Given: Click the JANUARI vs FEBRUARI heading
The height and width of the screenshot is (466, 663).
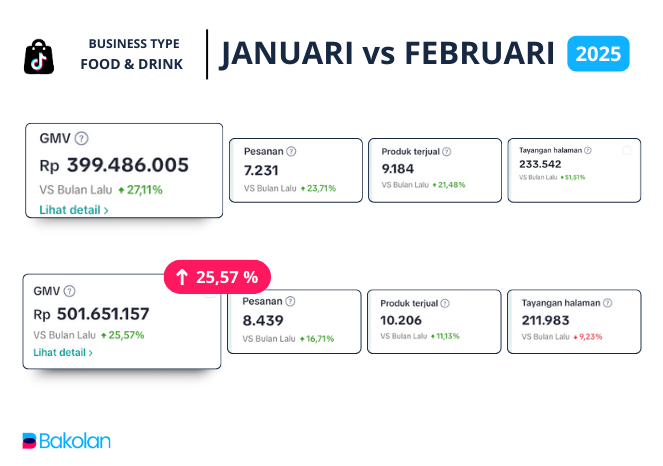Looking at the screenshot, I should pos(387,54).
